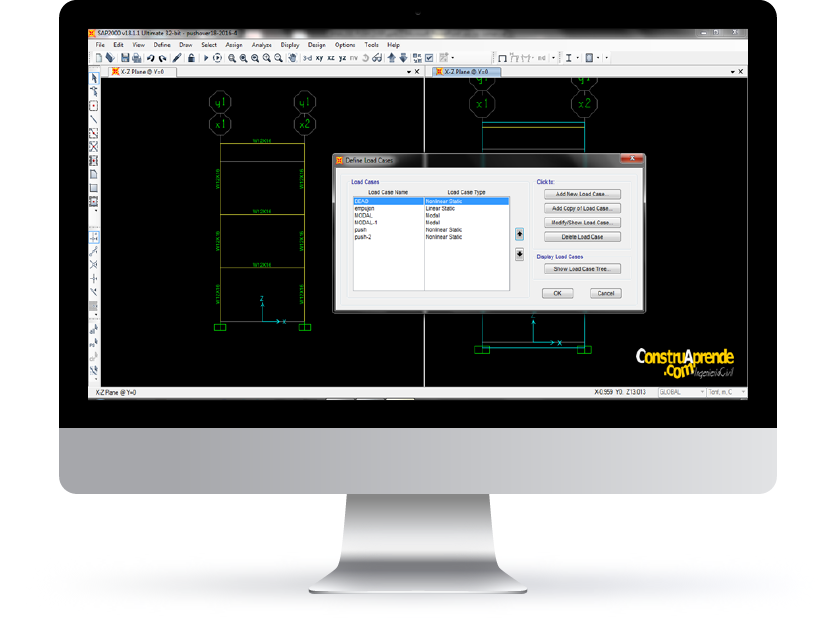Click the Add New Load Case button

click(x=582, y=194)
